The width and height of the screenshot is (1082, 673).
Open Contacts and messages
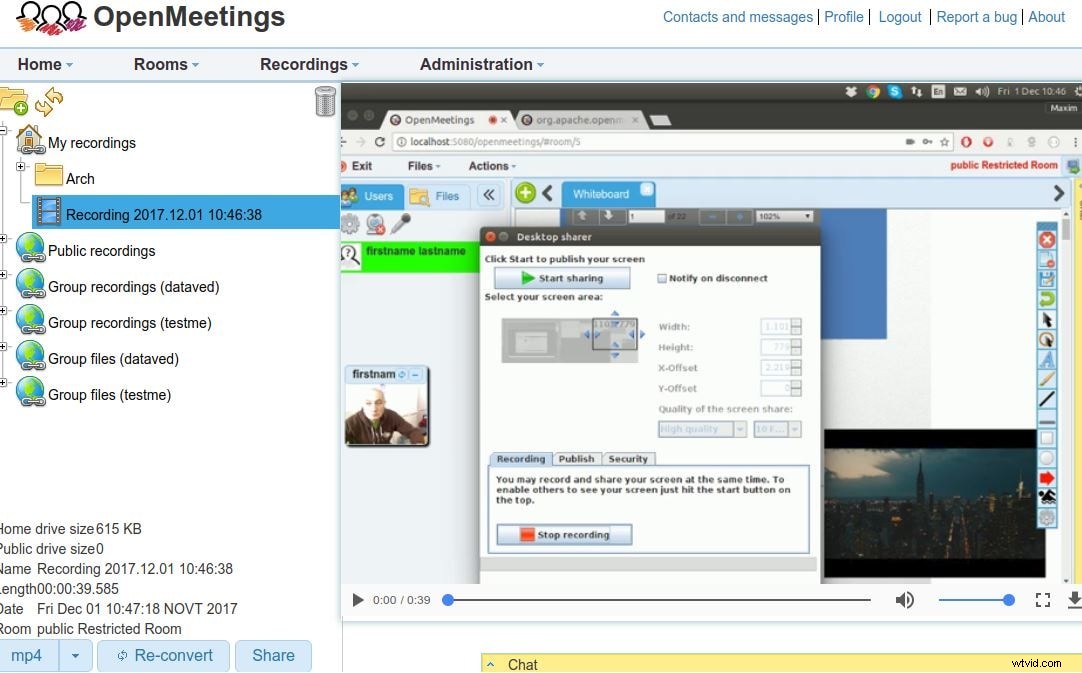click(738, 17)
